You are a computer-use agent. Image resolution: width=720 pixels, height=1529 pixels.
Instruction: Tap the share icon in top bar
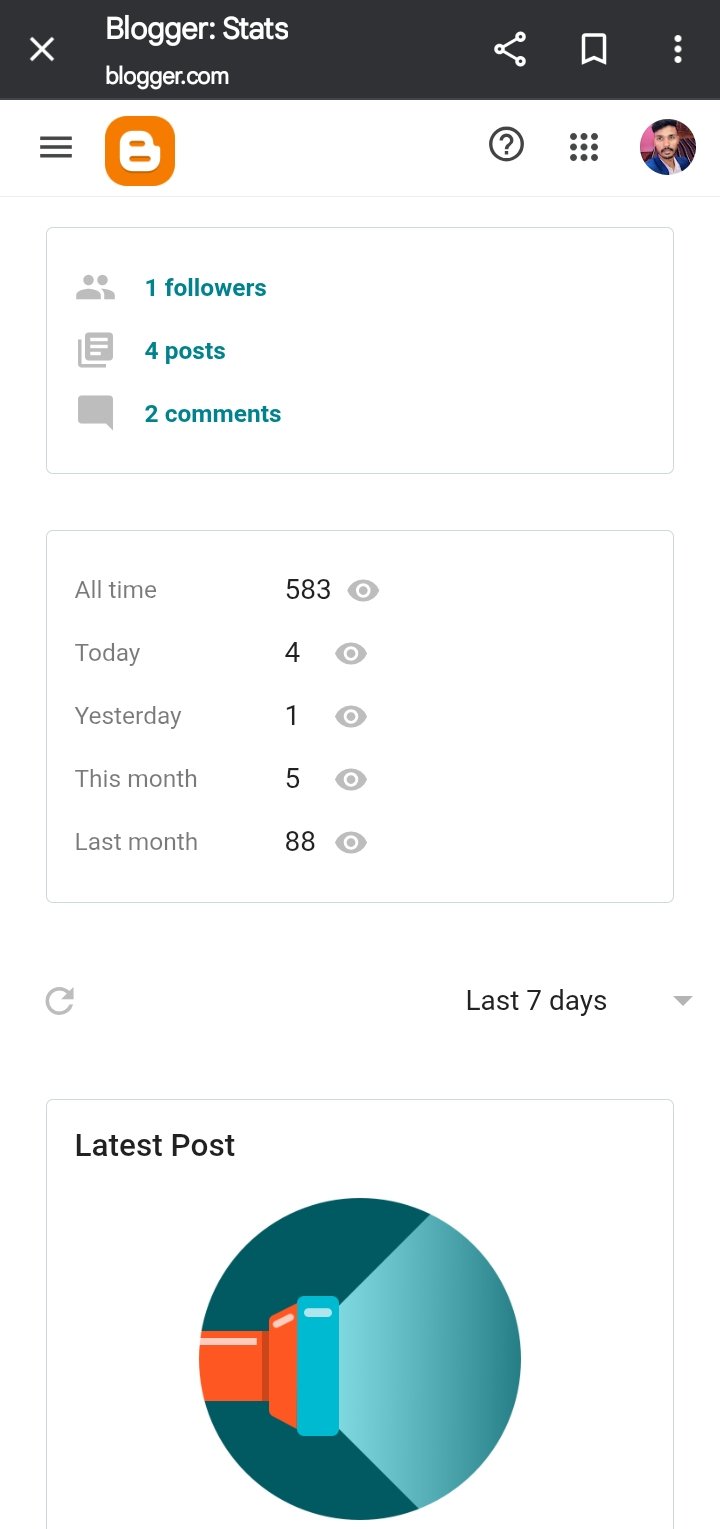[x=510, y=49]
